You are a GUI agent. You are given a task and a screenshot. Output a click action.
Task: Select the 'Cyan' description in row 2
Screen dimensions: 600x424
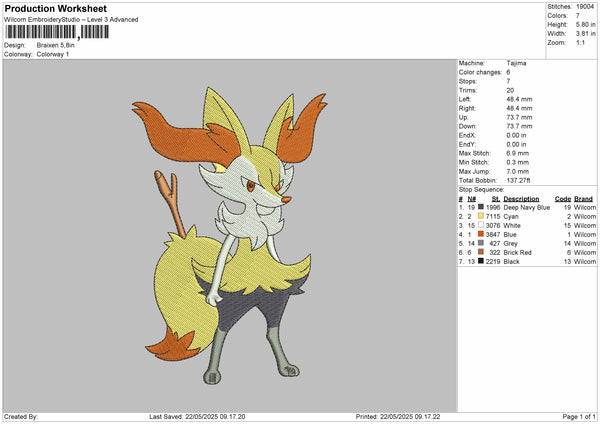pos(511,217)
